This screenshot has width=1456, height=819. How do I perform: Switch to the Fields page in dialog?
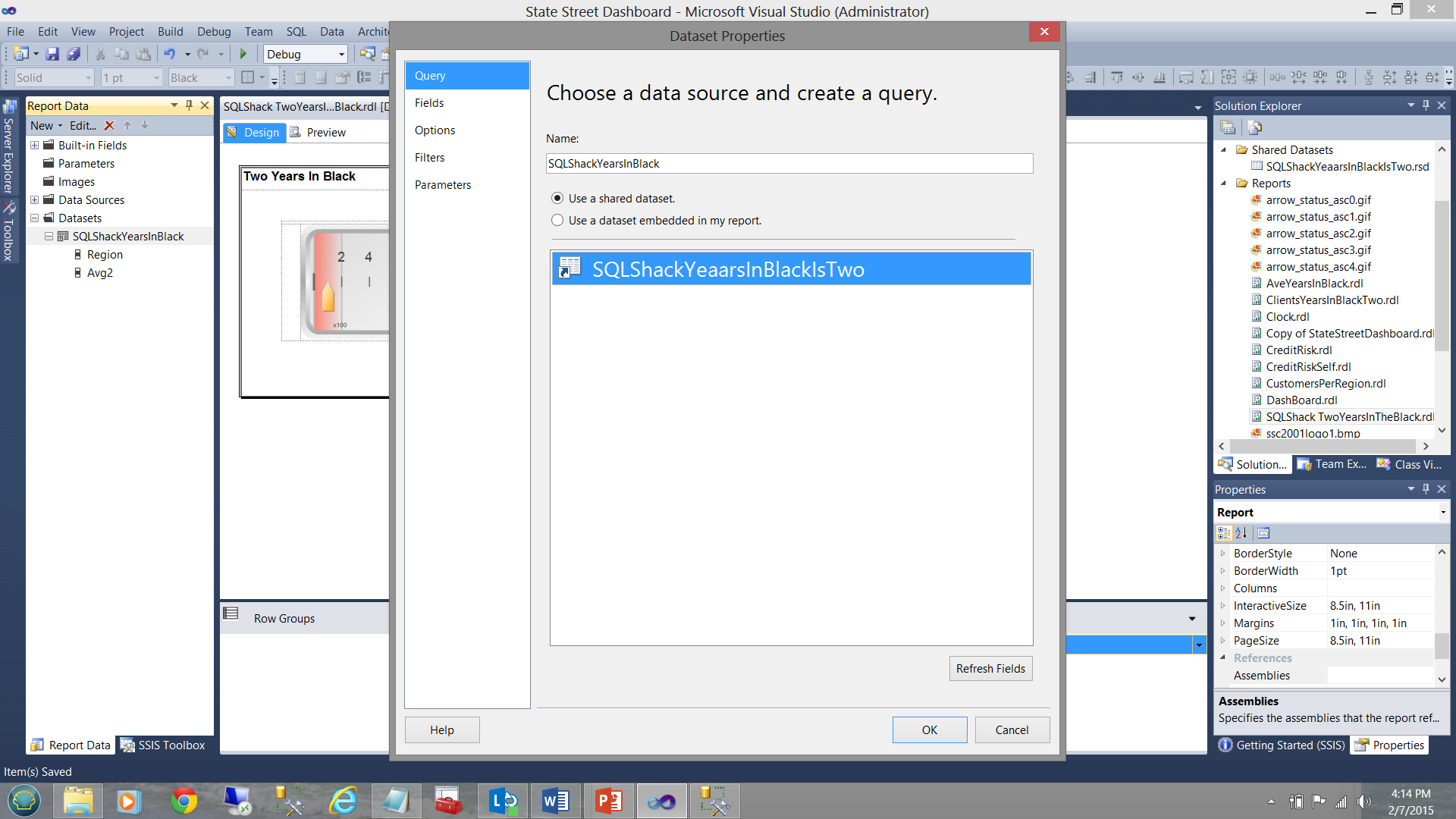[x=429, y=103]
